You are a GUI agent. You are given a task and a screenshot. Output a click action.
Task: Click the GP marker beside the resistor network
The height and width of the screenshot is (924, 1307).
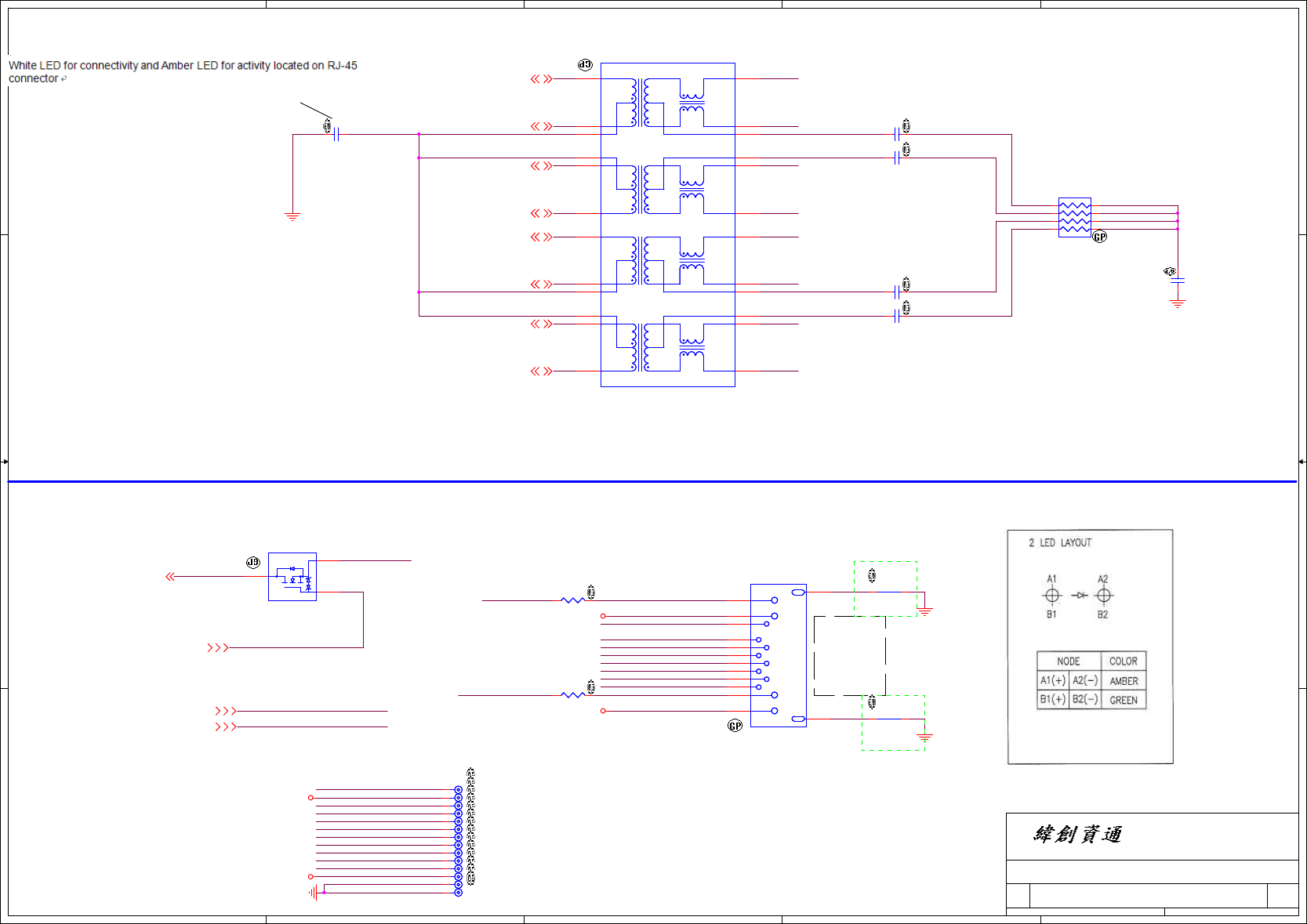tap(1100, 237)
